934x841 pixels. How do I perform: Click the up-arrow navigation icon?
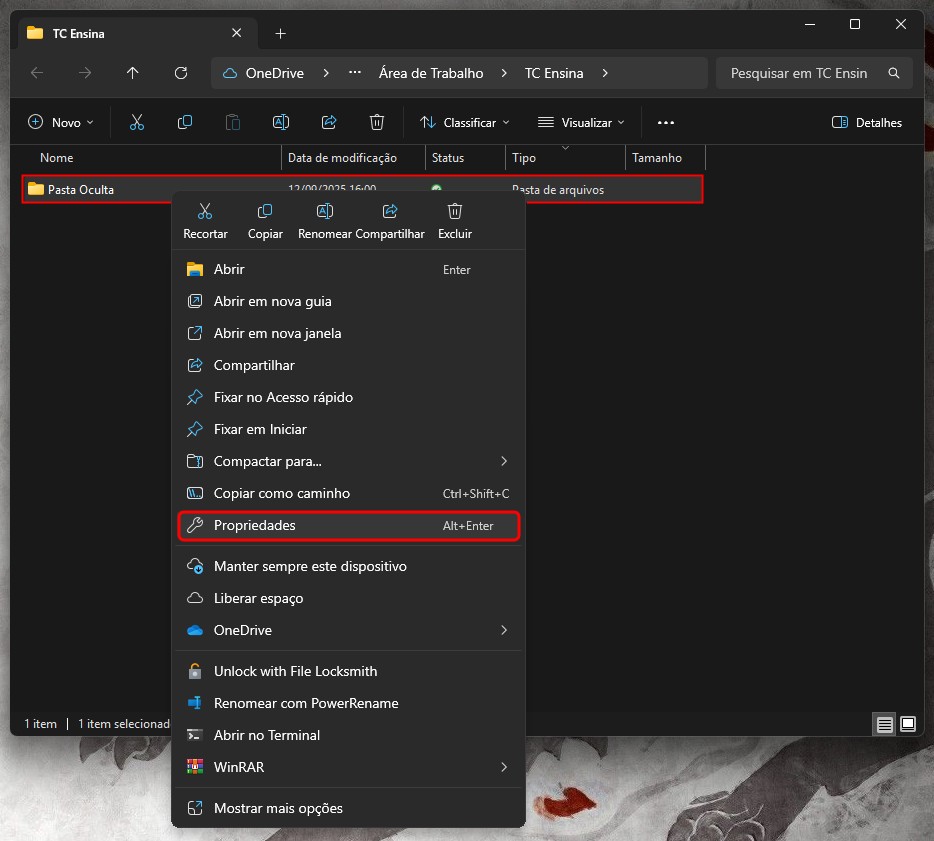[x=133, y=73]
